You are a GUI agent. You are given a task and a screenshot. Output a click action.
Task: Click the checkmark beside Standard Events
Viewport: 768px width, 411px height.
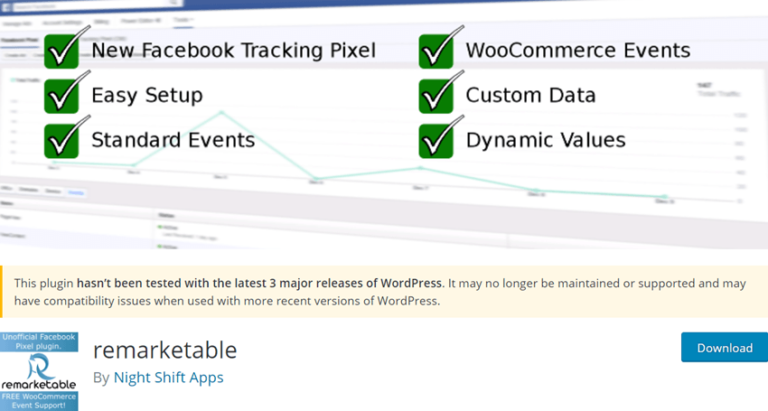[62, 139]
